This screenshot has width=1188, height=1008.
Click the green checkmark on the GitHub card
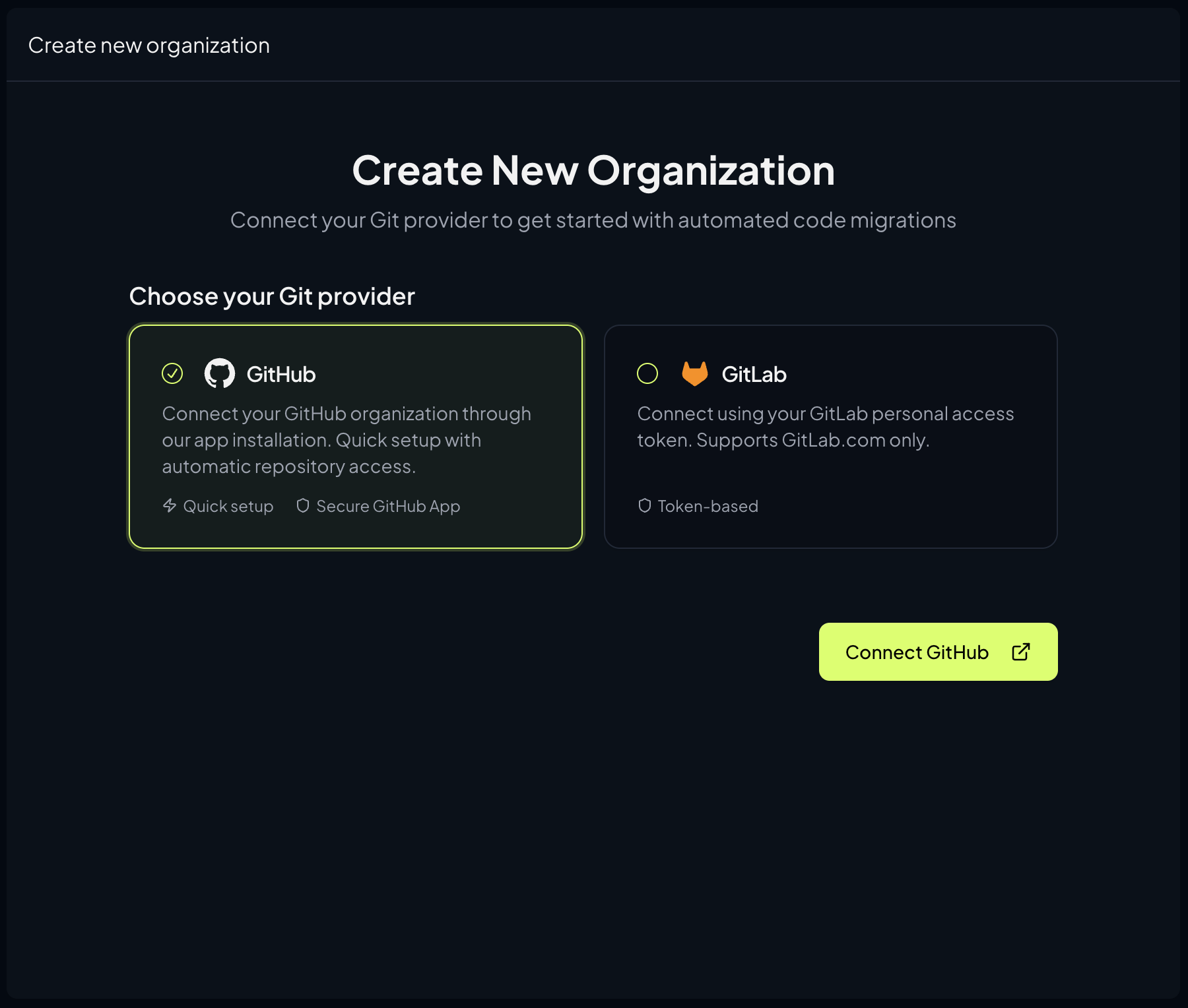click(x=172, y=373)
